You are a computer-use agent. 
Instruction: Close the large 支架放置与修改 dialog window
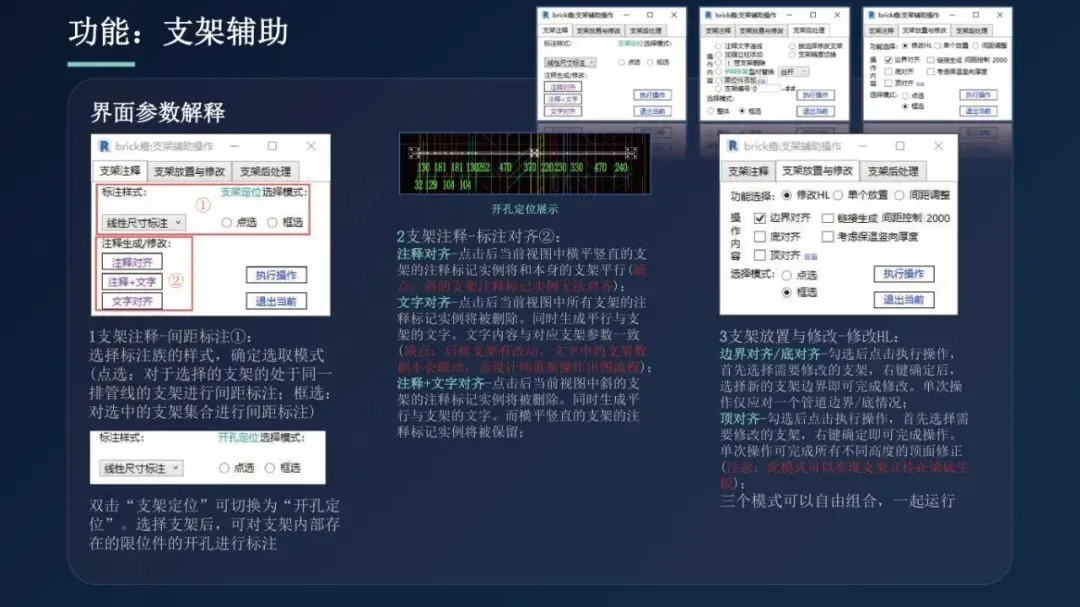coord(938,146)
